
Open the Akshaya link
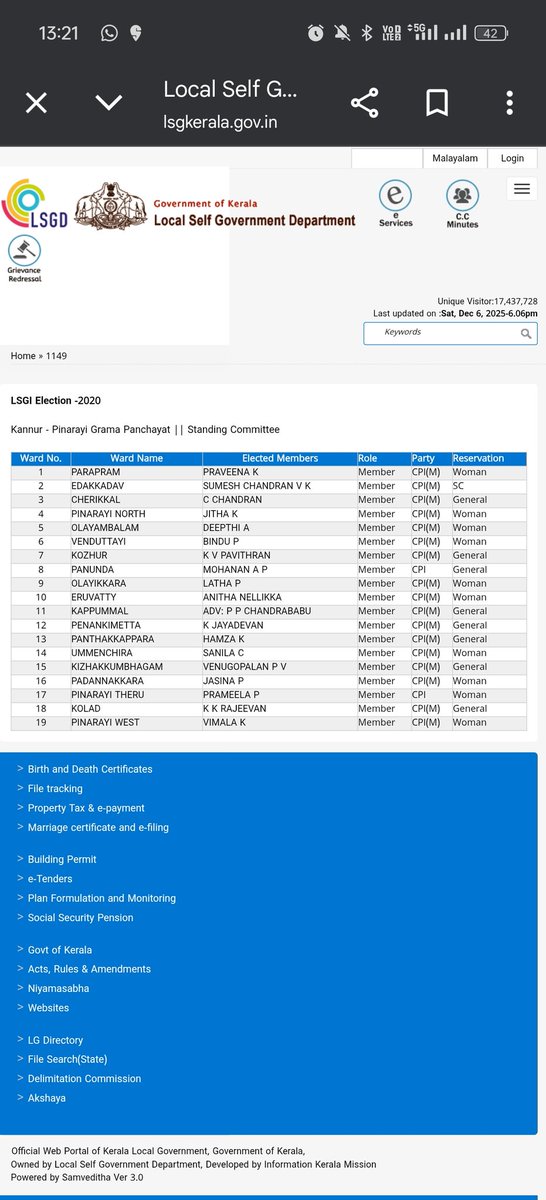point(47,1098)
